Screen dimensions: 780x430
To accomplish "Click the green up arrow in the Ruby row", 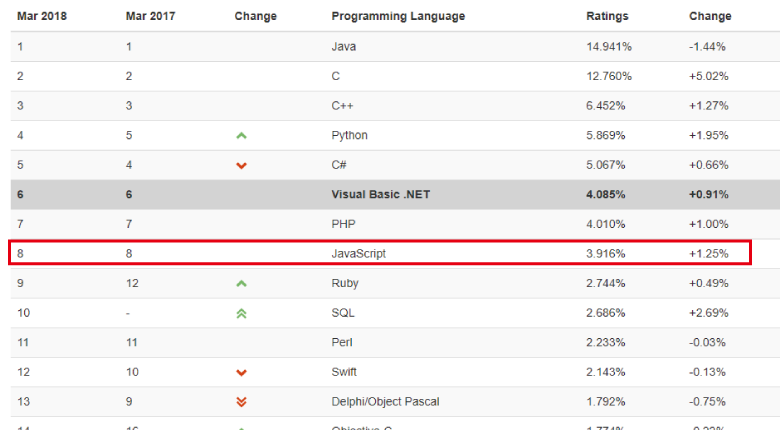I will pyautogui.click(x=241, y=284).
